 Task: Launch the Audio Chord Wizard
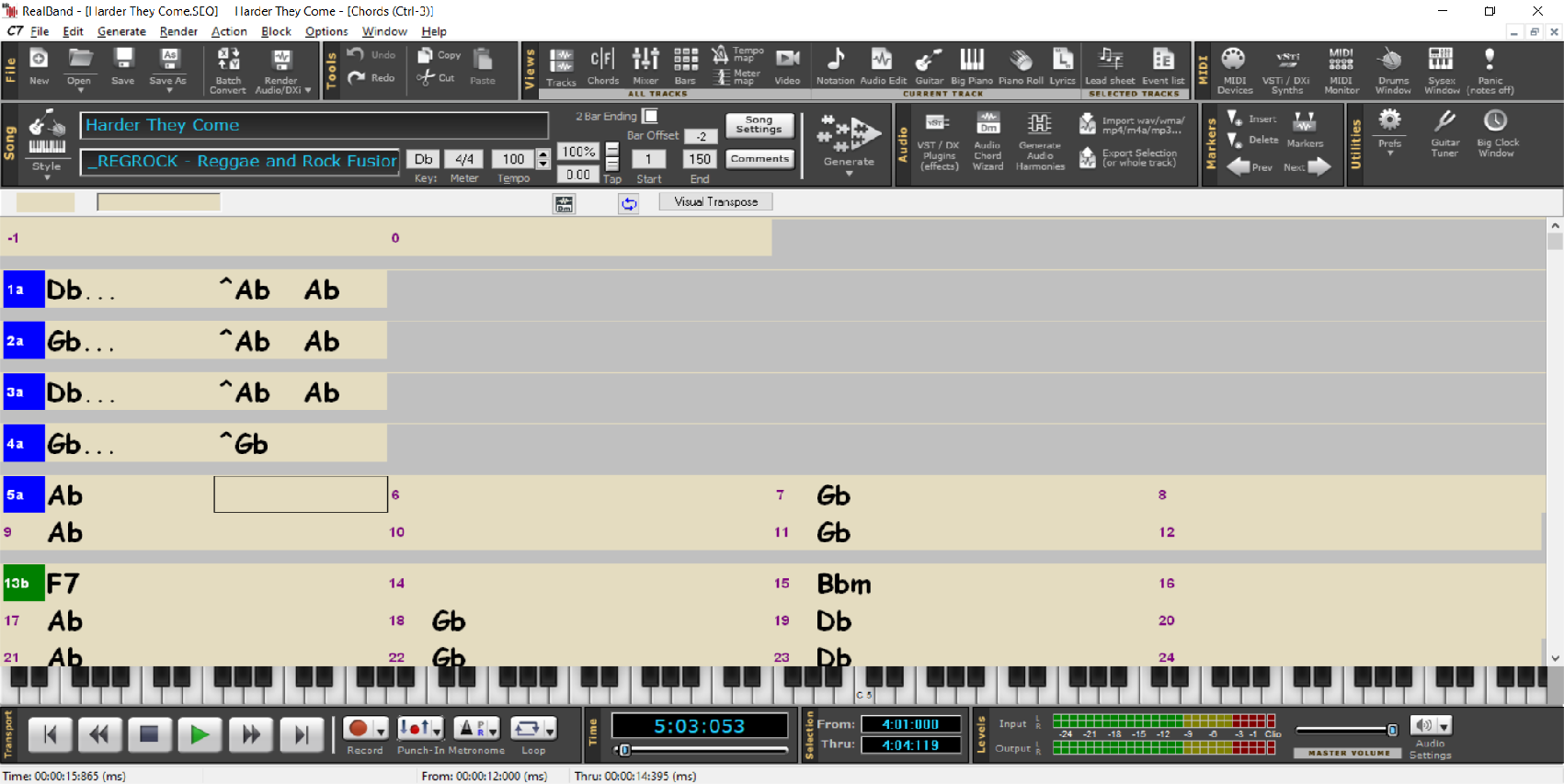(987, 142)
